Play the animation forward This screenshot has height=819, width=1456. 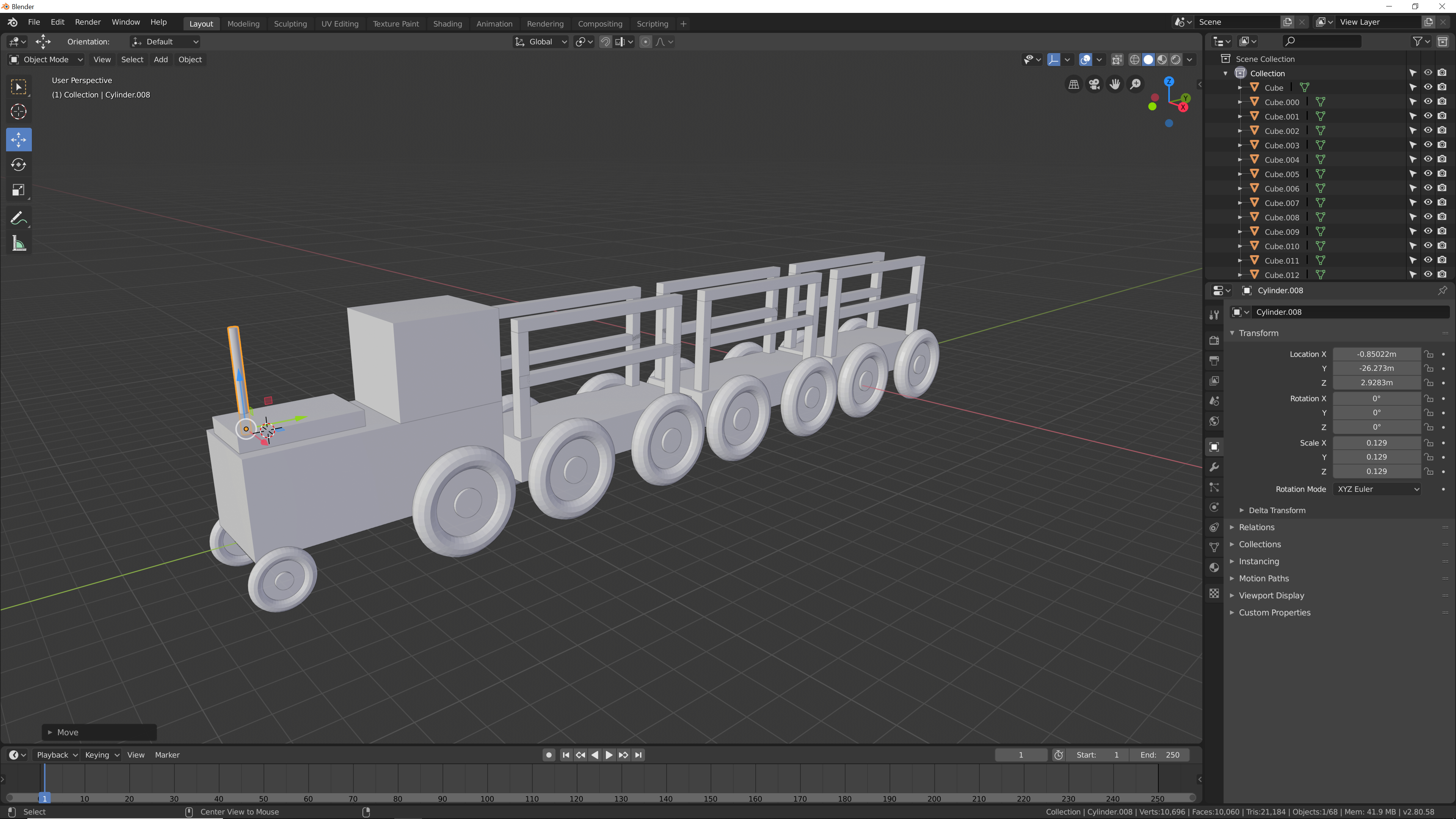pos(609,755)
